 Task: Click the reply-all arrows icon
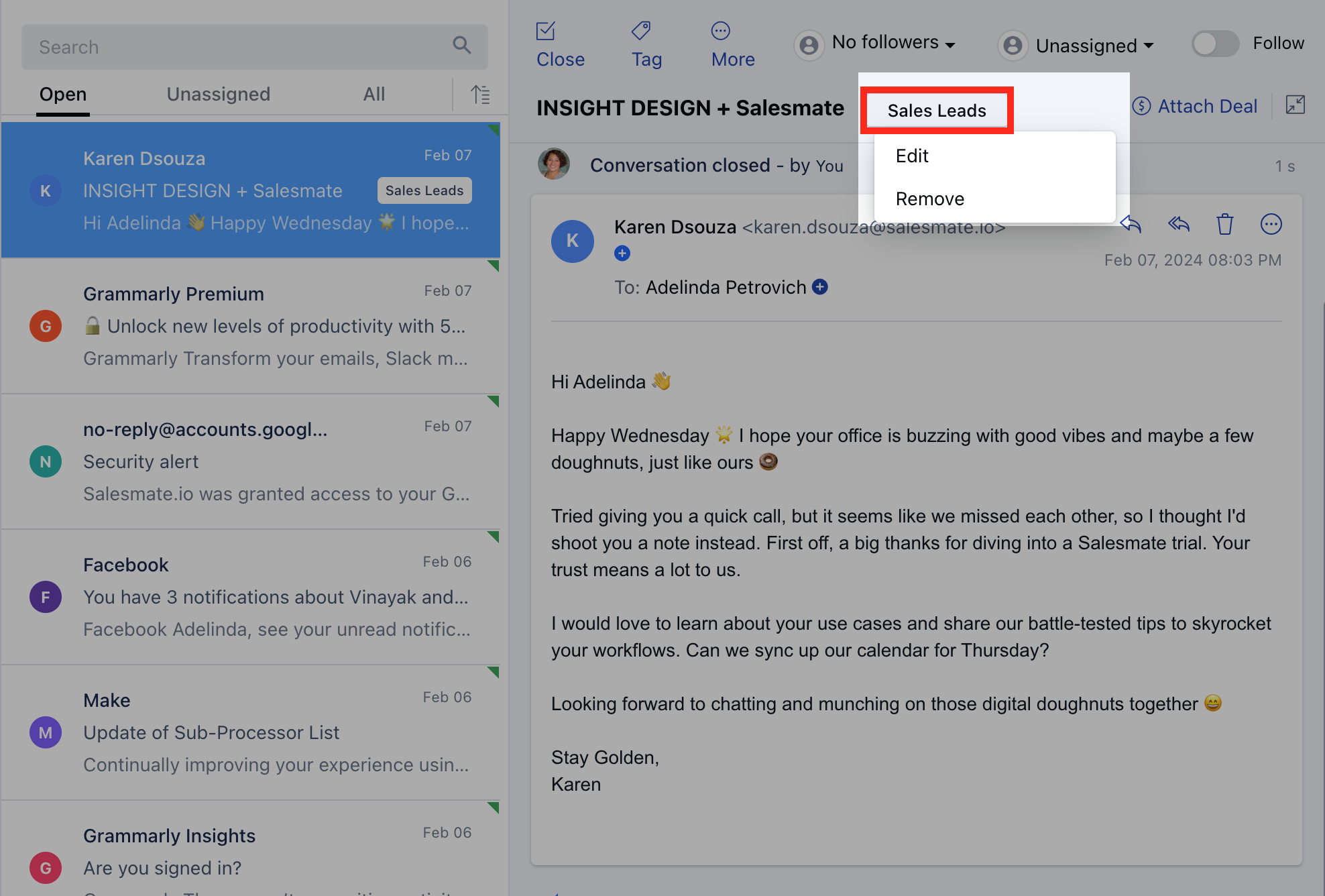(1178, 224)
